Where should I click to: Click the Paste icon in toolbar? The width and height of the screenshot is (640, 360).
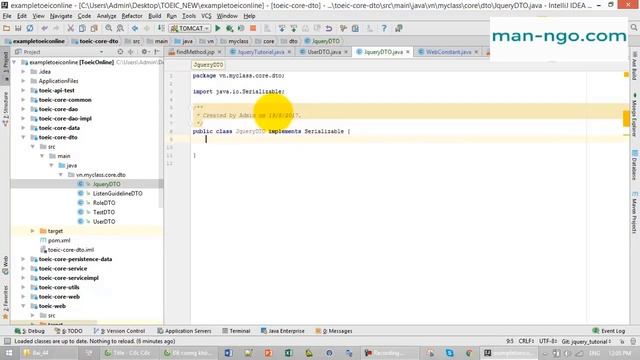(94, 28)
